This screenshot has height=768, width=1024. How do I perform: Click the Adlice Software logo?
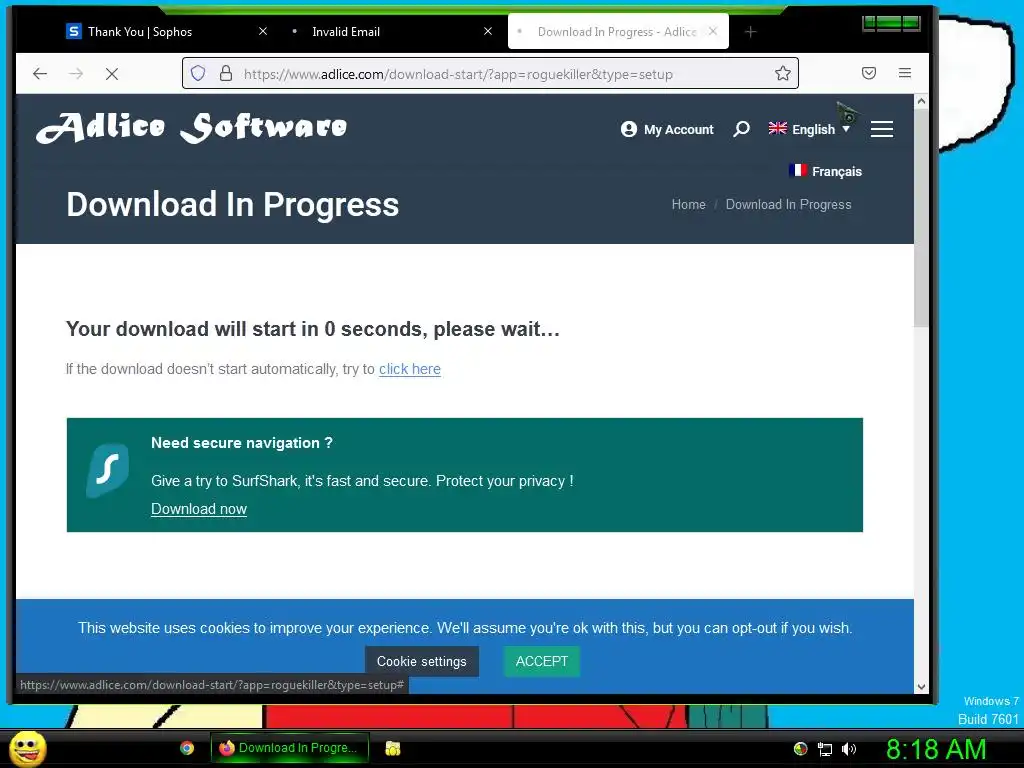[x=191, y=127]
